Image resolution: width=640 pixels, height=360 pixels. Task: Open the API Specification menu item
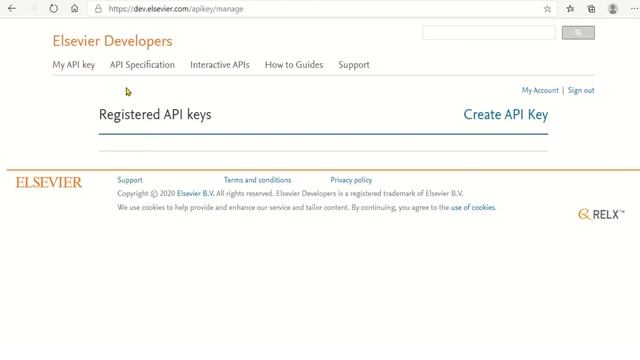click(x=142, y=65)
